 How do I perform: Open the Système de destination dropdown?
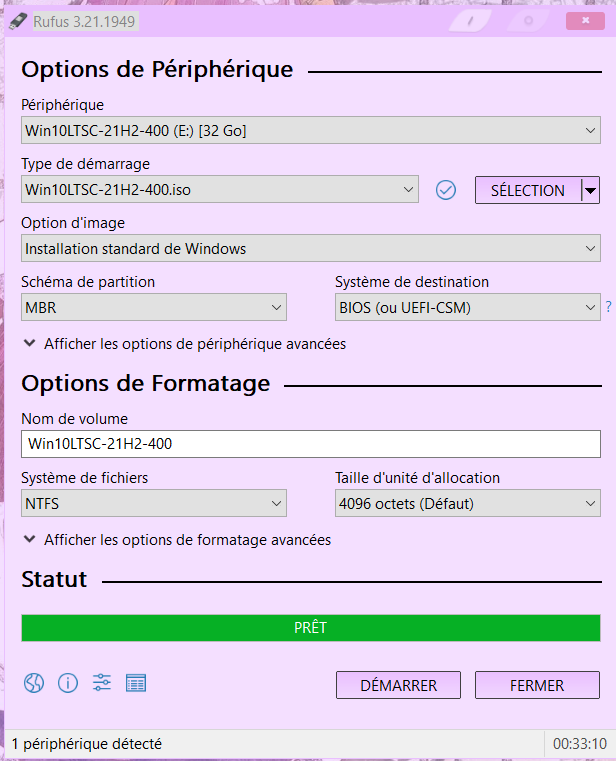coord(467,307)
